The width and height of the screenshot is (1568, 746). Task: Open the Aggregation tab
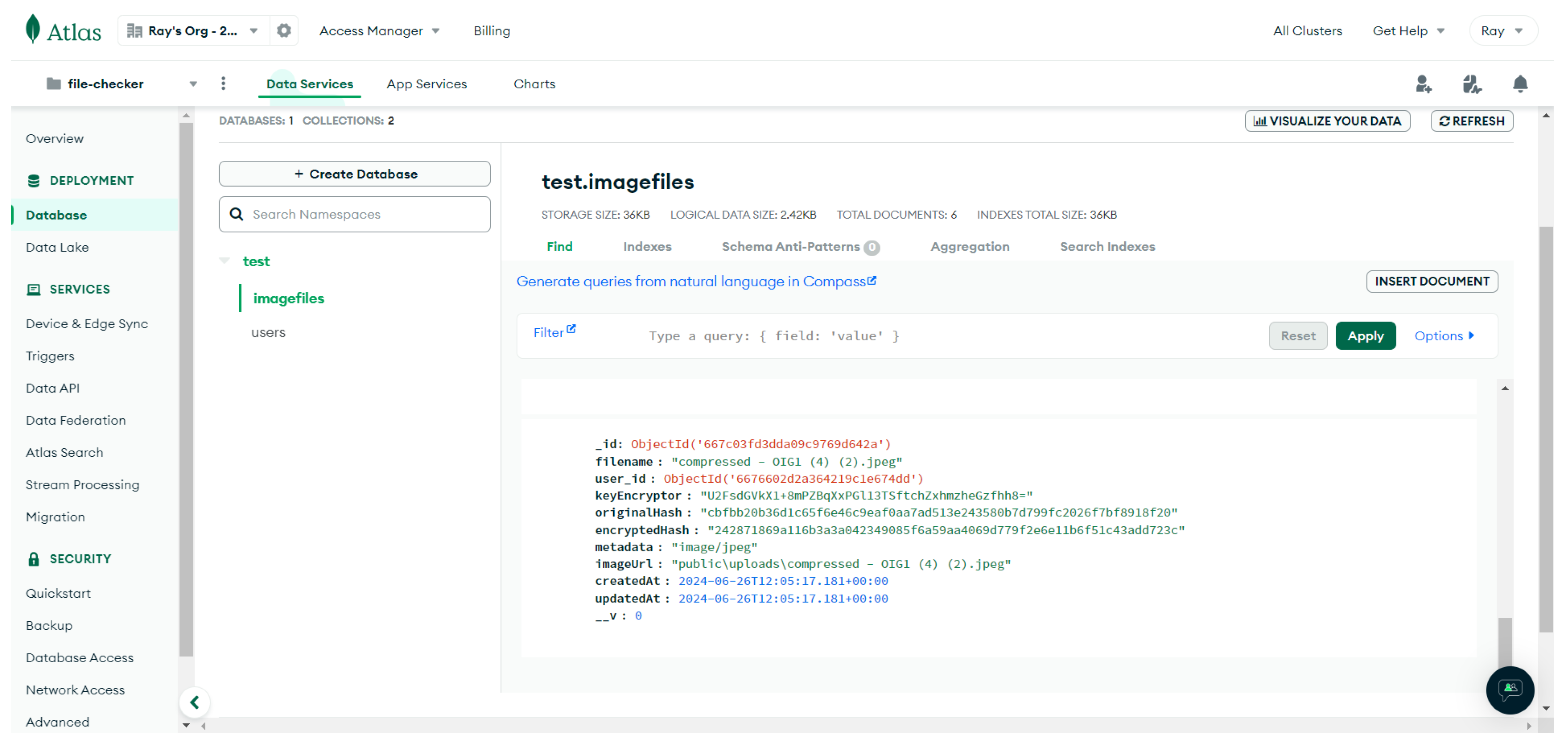click(x=970, y=247)
